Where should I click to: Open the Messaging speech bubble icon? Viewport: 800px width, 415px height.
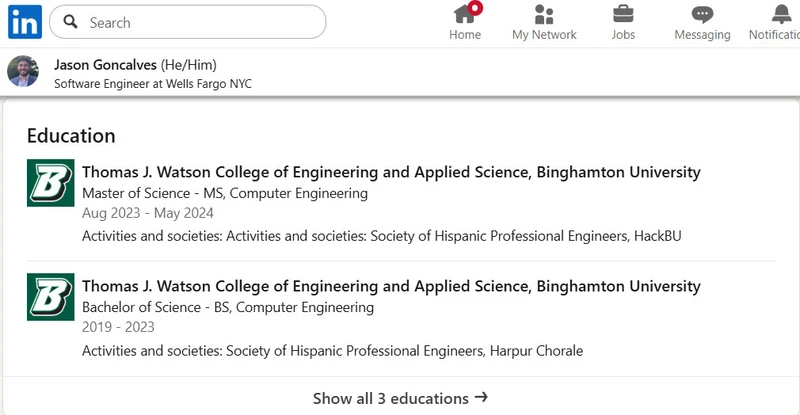(x=702, y=14)
